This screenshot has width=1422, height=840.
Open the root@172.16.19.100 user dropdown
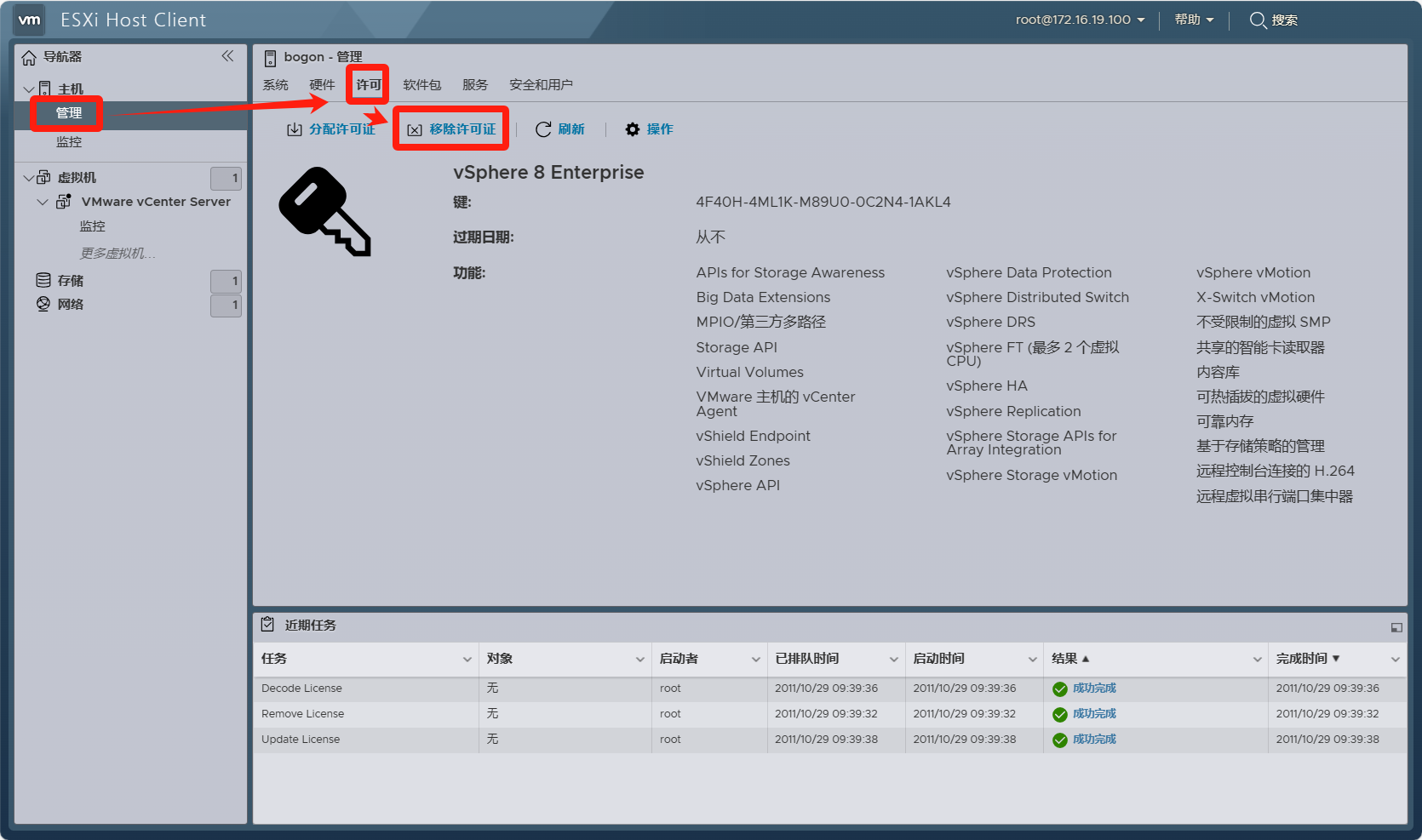pos(1080,20)
